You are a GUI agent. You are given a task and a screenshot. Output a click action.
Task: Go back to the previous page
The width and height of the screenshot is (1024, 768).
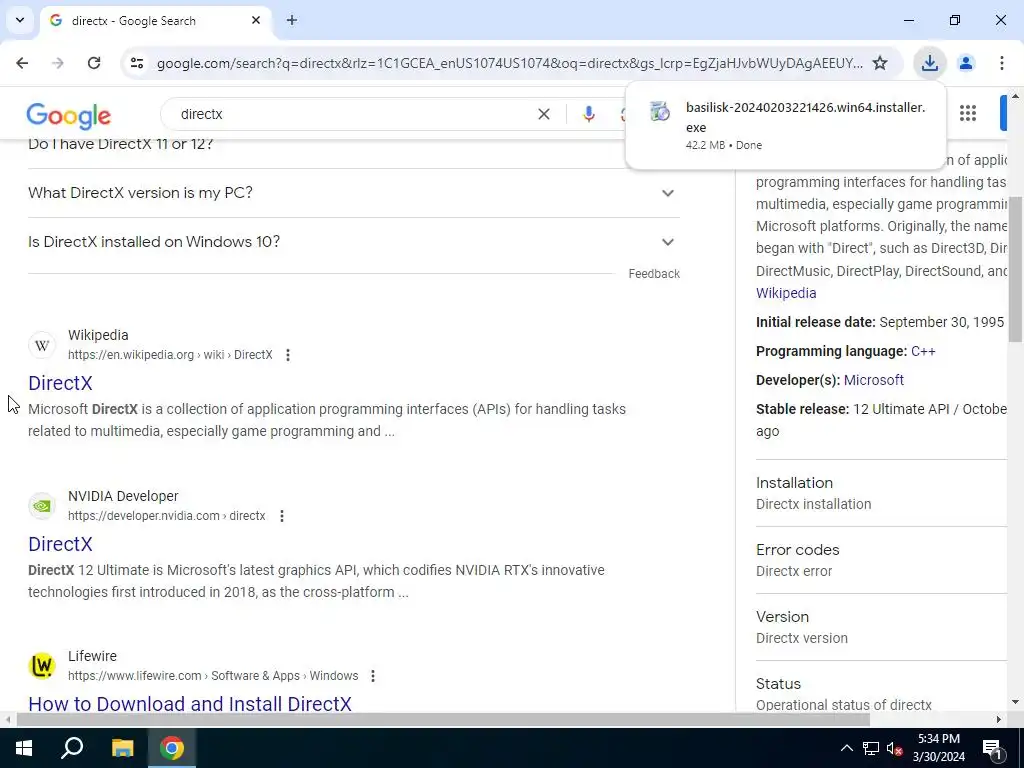(22, 63)
